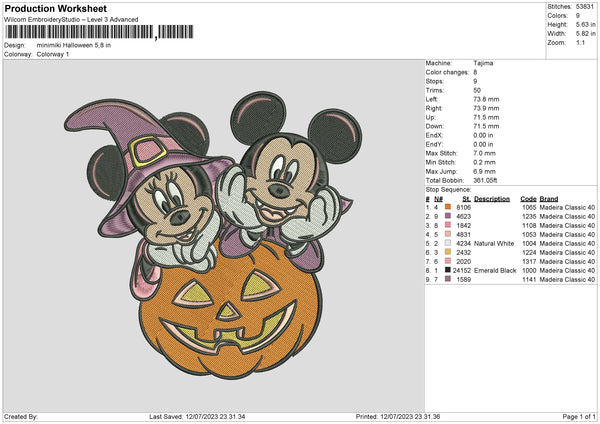Screen dimensions: 600x424
Task: Click thread code '1235'
Action: coord(529,217)
